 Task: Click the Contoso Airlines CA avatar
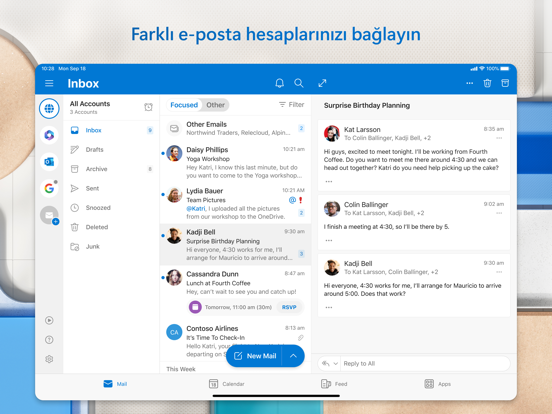[x=174, y=332]
